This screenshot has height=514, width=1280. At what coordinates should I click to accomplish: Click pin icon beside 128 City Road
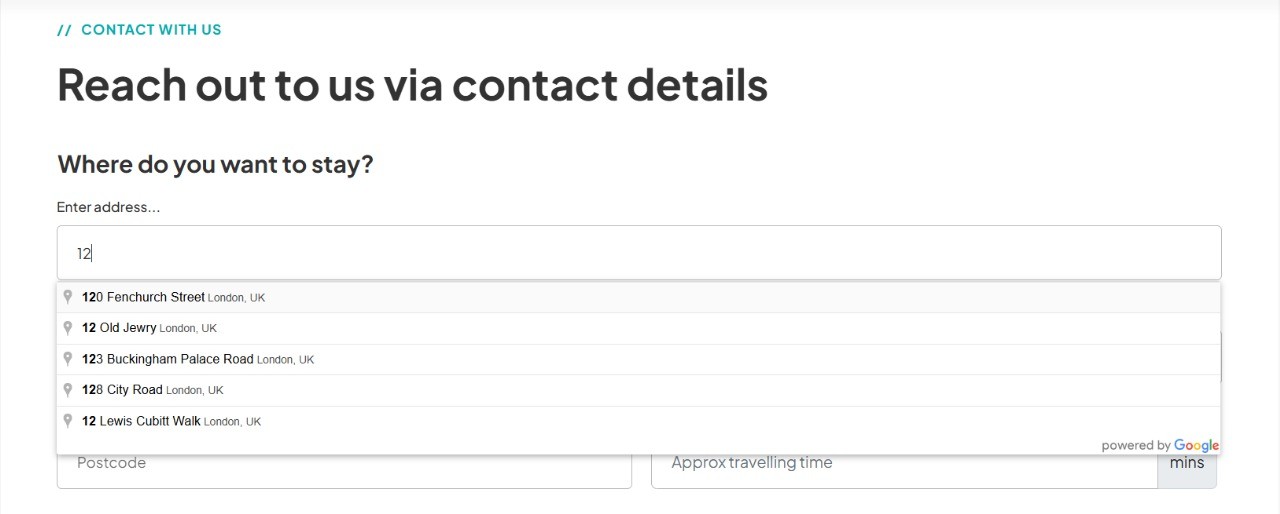[68, 390]
